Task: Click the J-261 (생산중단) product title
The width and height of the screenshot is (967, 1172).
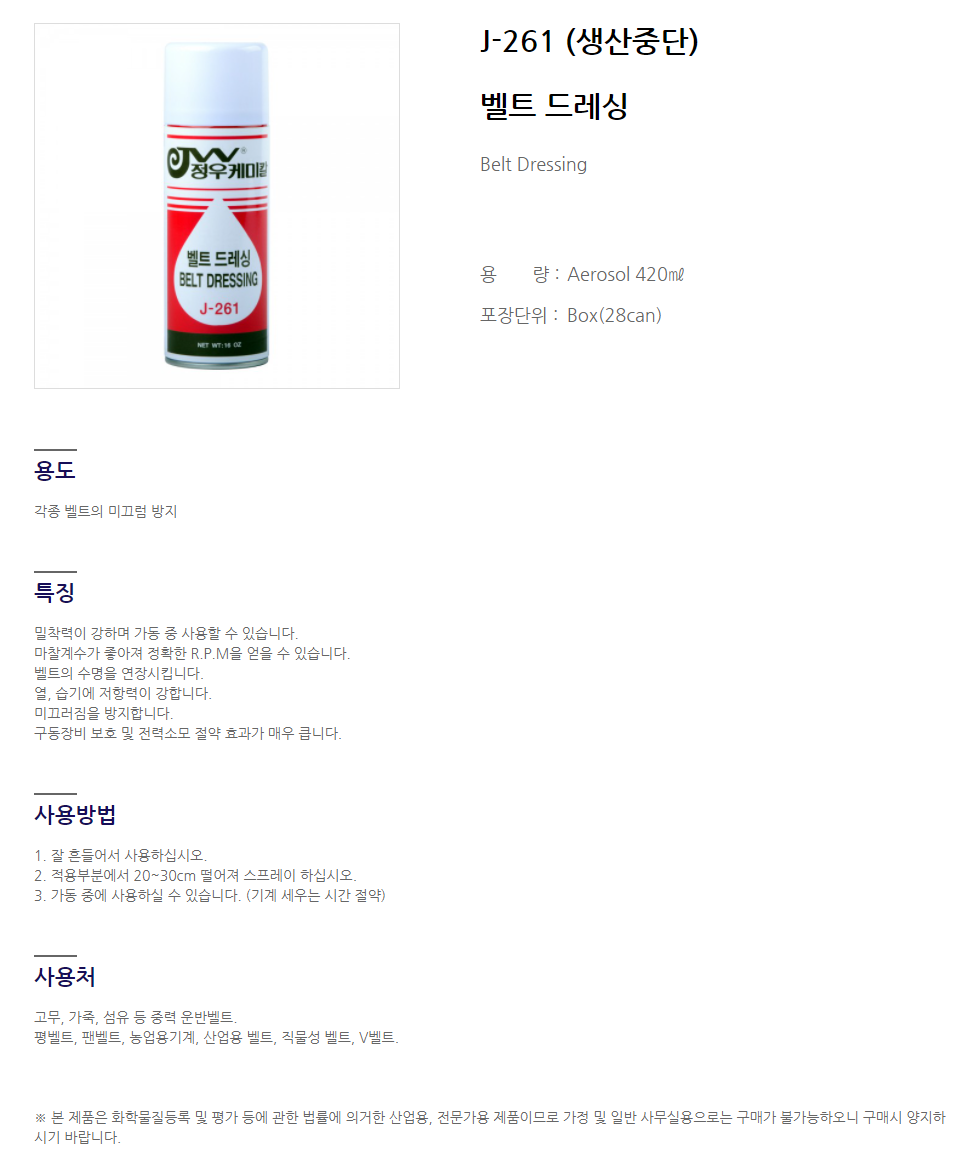Action: click(x=589, y=41)
